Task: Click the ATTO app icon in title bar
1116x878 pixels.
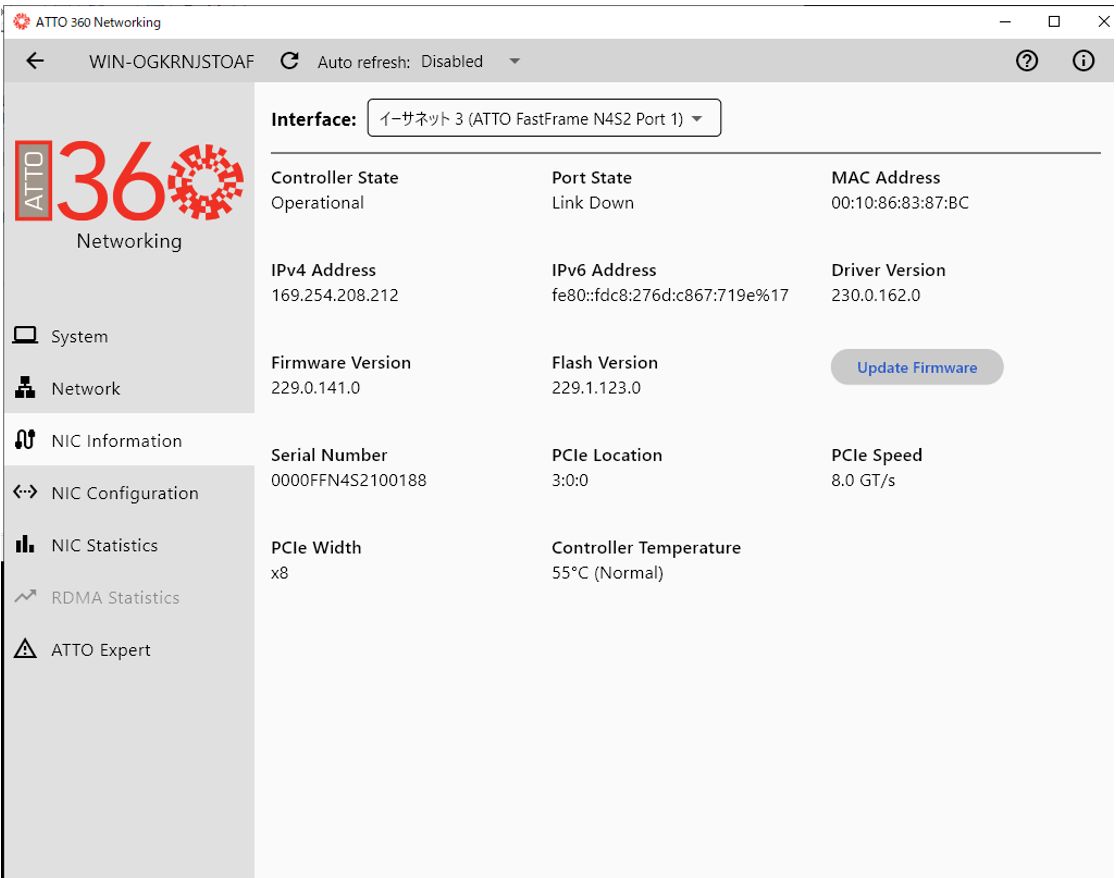Action: tap(21, 22)
